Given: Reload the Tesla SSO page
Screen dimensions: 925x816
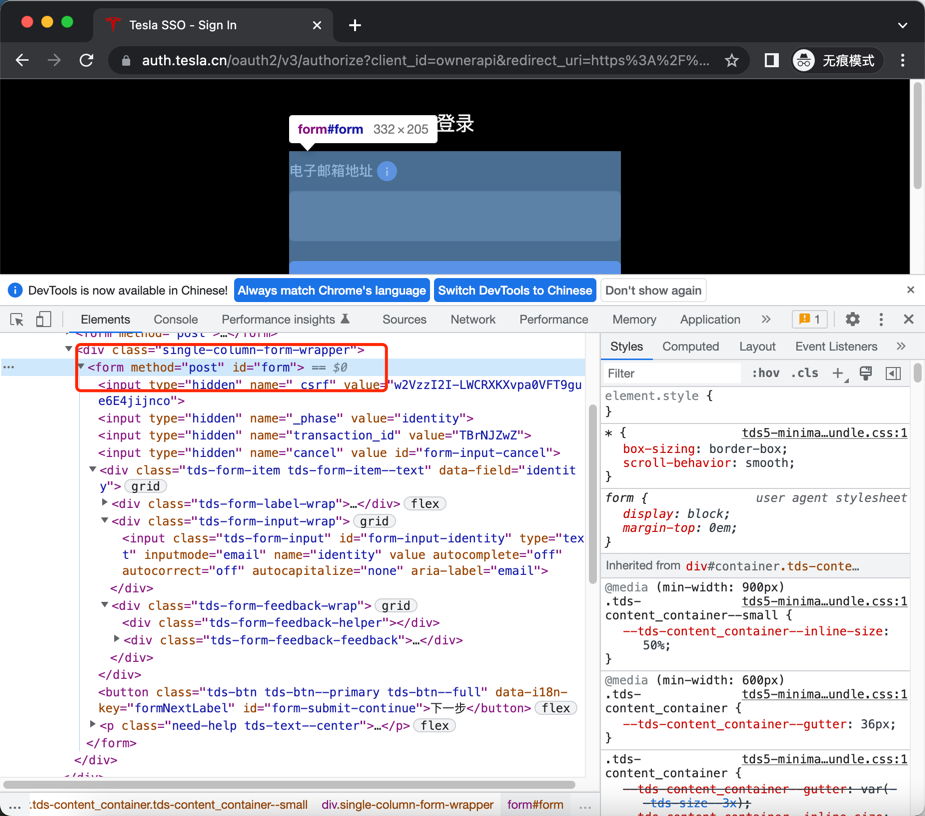Looking at the screenshot, I should (87, 60).
